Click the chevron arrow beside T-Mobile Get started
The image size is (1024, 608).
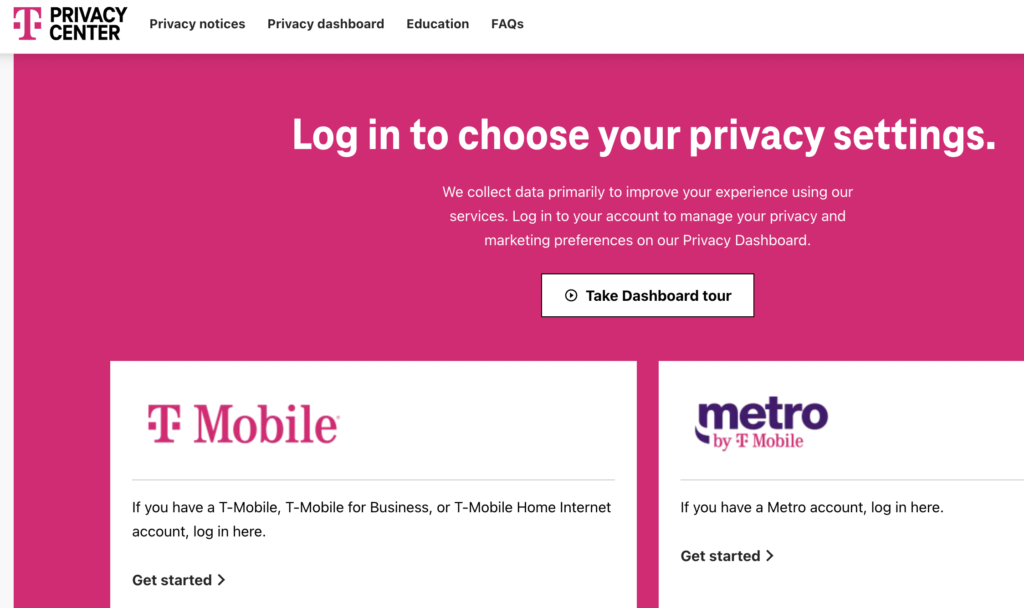point(221,580)
